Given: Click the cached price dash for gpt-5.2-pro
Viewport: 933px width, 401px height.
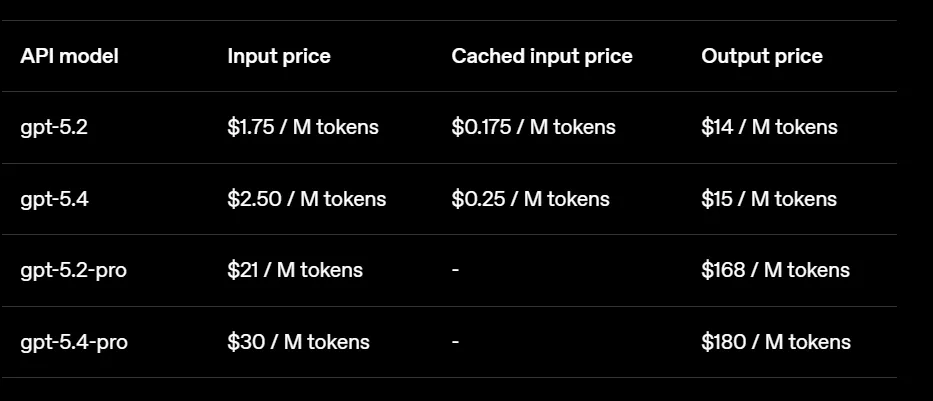Looking at the screenshot, I should click(455, 270).
